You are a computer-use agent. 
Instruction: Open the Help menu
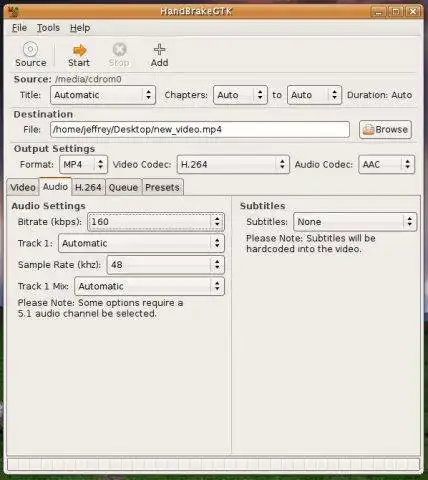80,28
